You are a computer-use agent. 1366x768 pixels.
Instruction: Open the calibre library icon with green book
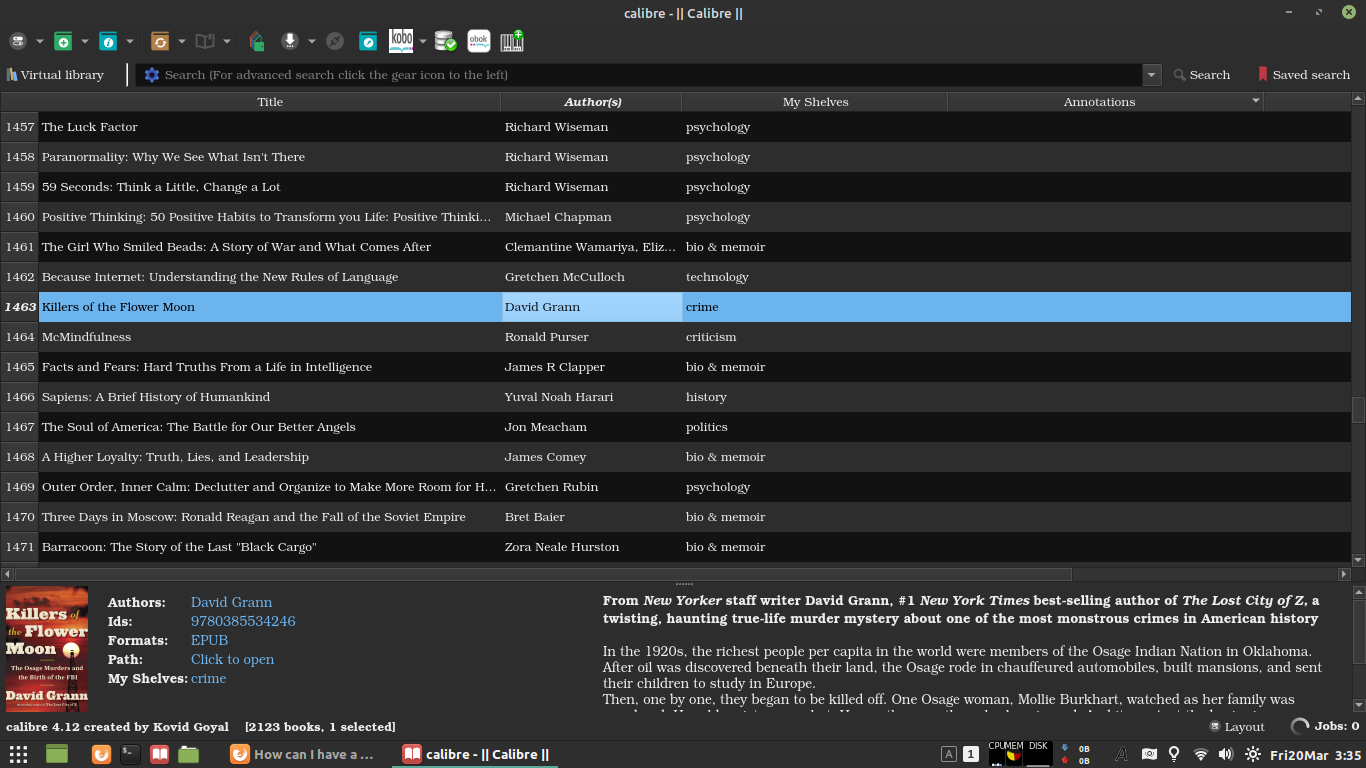257,41
